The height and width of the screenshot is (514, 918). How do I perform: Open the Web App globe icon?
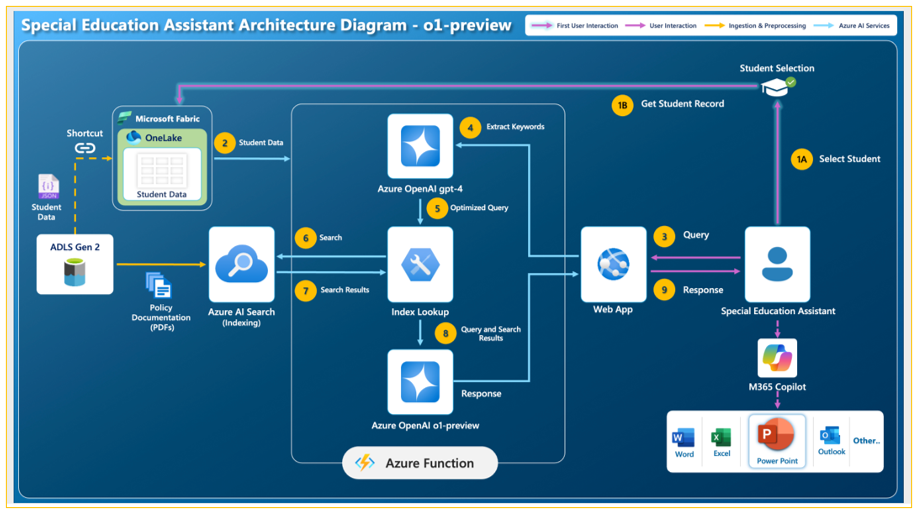(613, 265)
